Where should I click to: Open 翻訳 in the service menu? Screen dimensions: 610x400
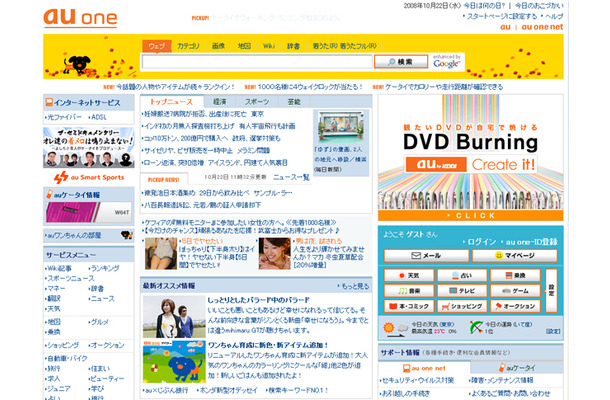54,298
